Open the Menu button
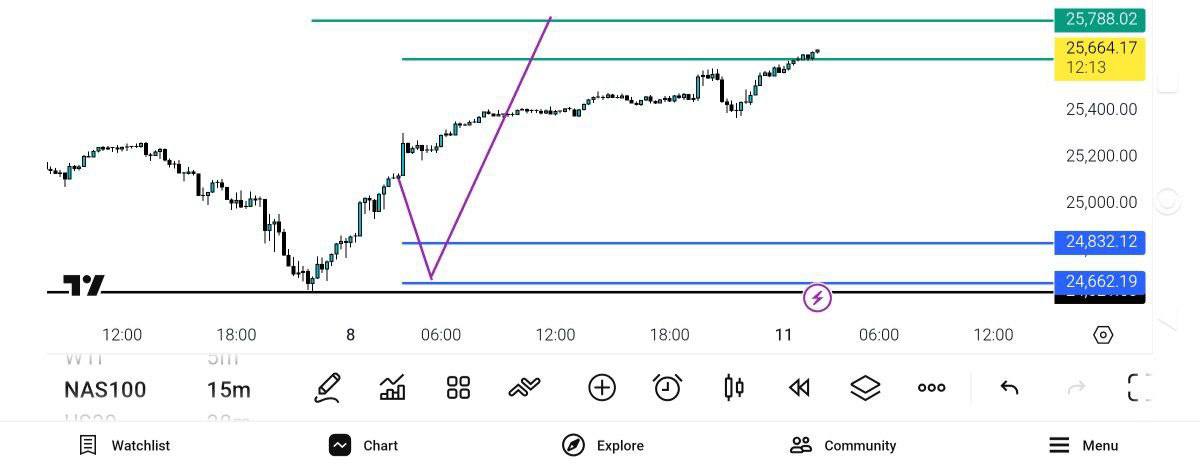 coord(1083,446)
